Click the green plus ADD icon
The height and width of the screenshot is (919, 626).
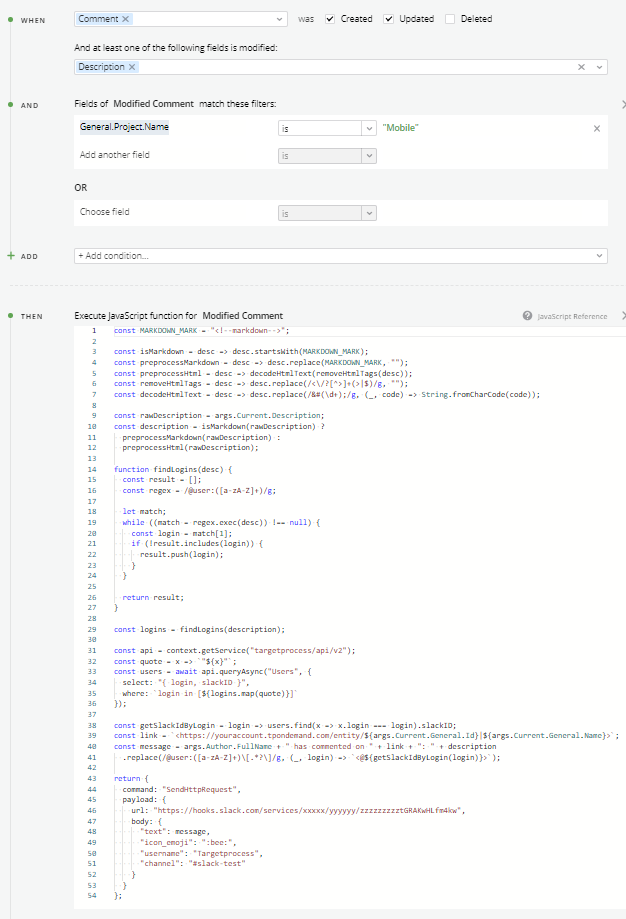(x=11, y=256)
